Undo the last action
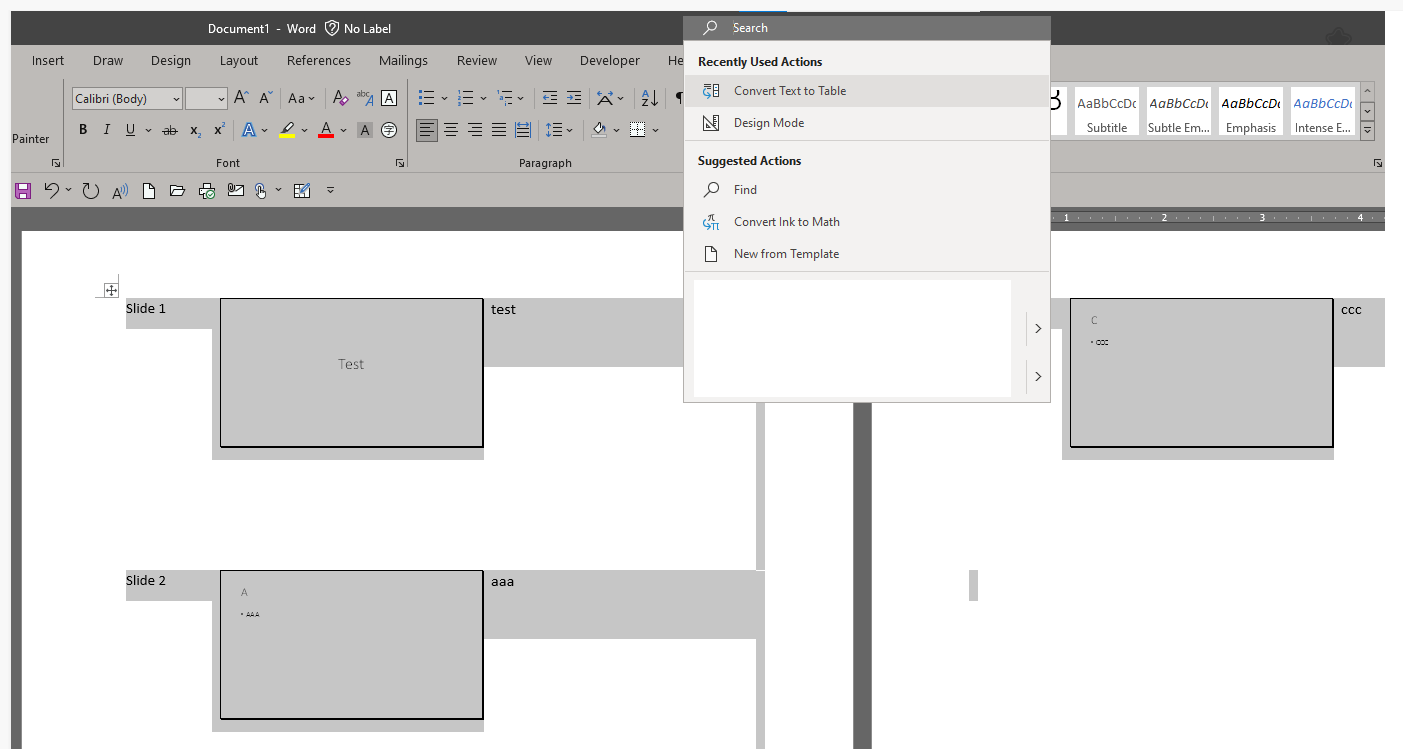The width and height of the screenshot is (1403, 749). [52, 190]
